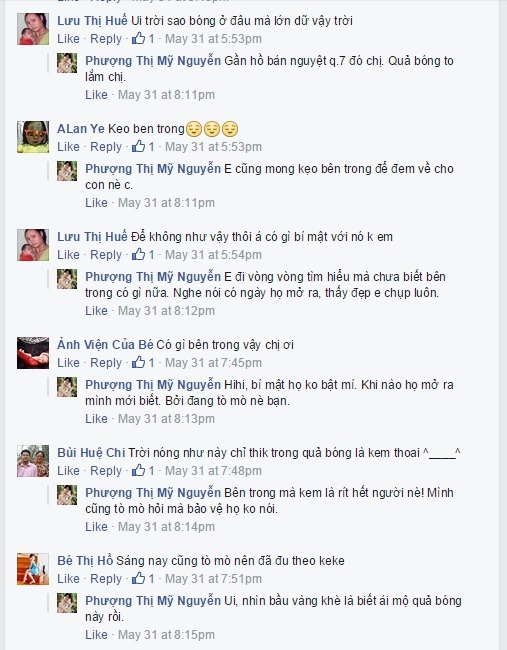Reply to Ảnh Viện Của Bé comment

[106, 363]
